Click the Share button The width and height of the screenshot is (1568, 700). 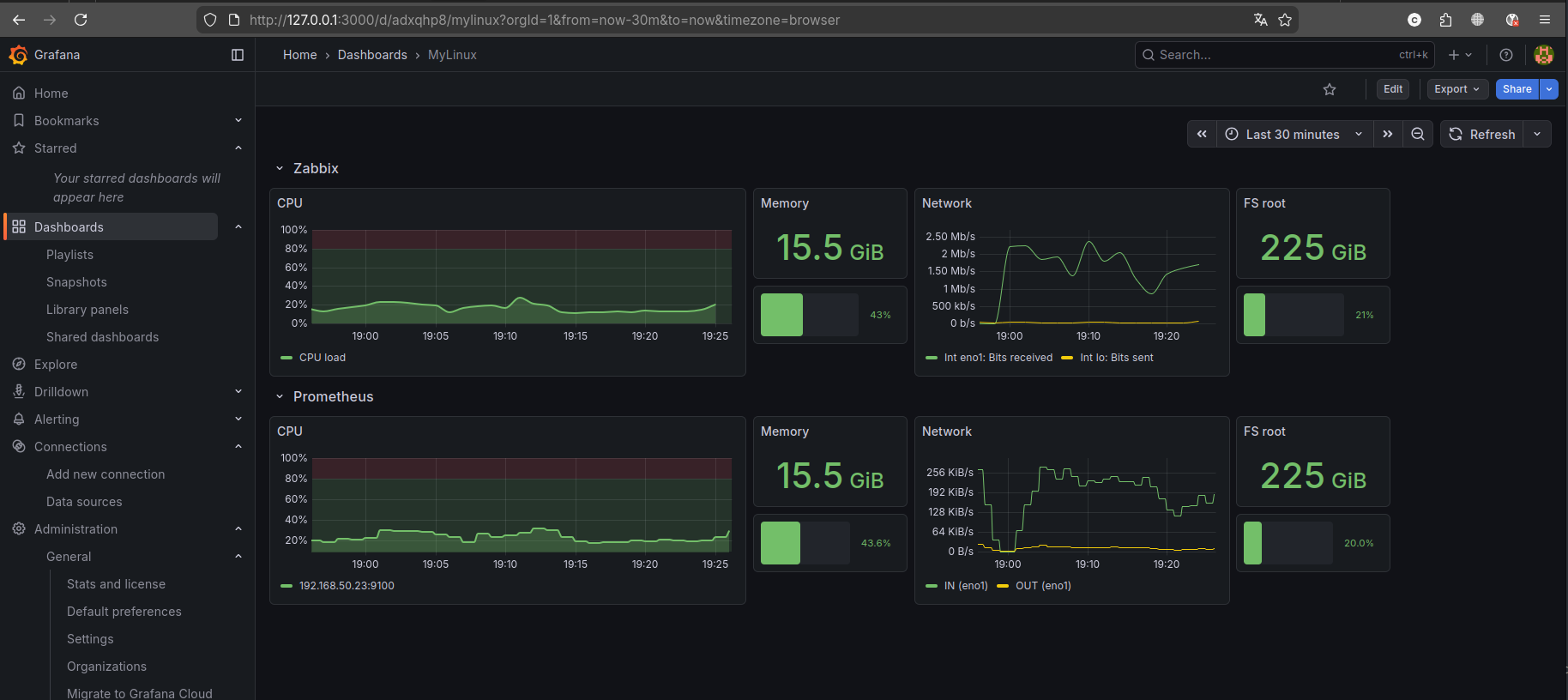1517,89
